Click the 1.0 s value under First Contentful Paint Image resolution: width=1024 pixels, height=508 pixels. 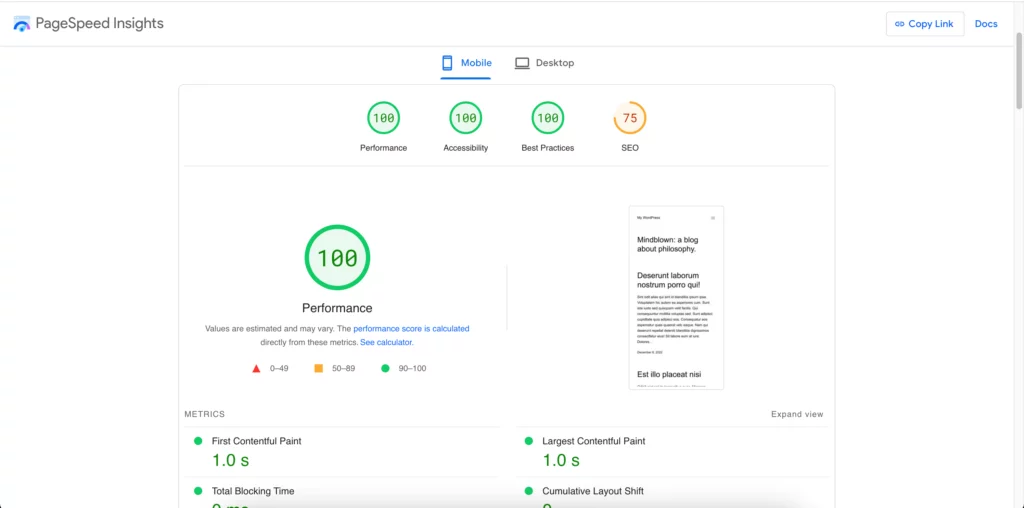coord(231,460)
